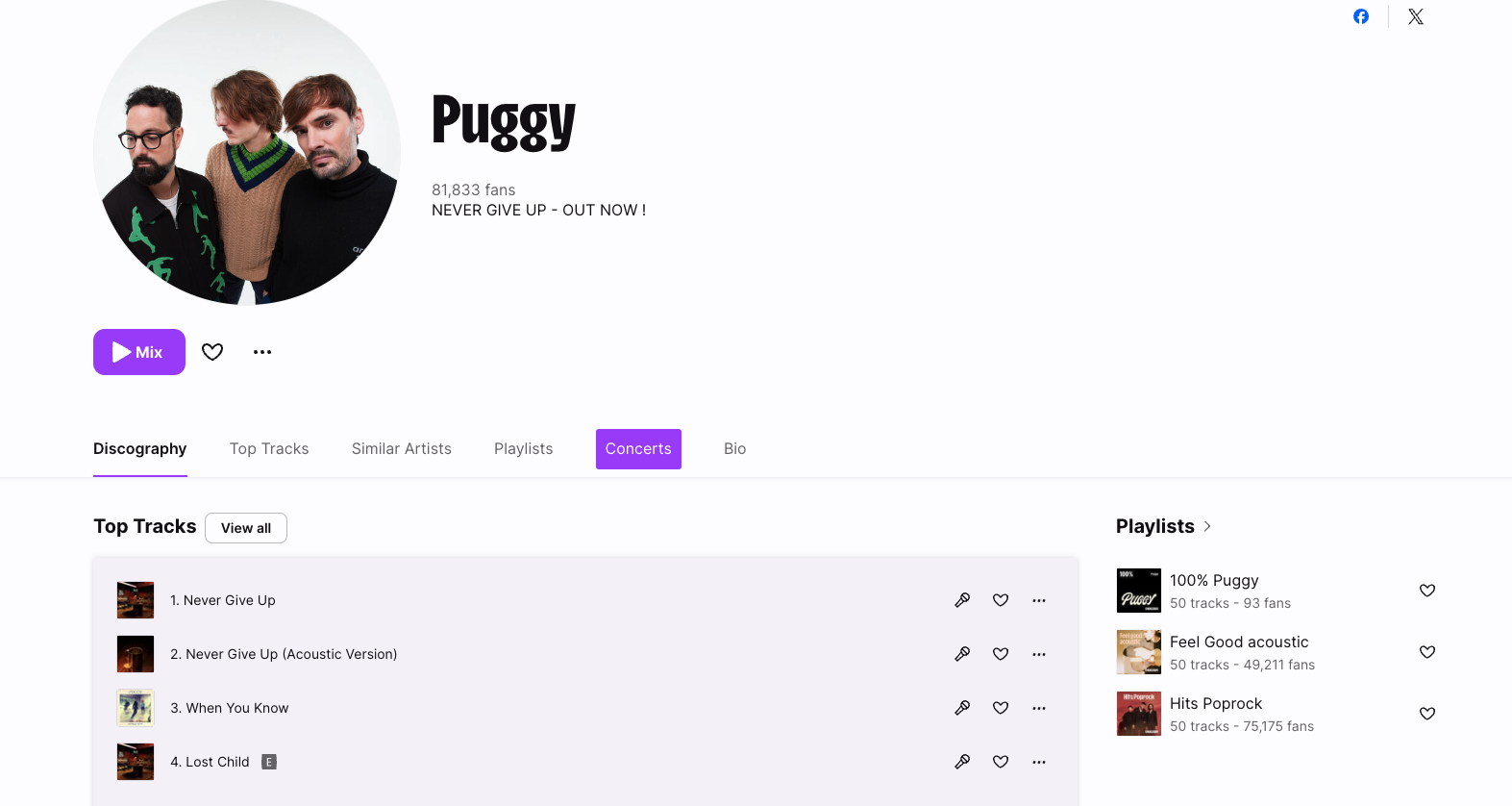
Task: Expand Playlists section via chevron
Action: 1207,526
